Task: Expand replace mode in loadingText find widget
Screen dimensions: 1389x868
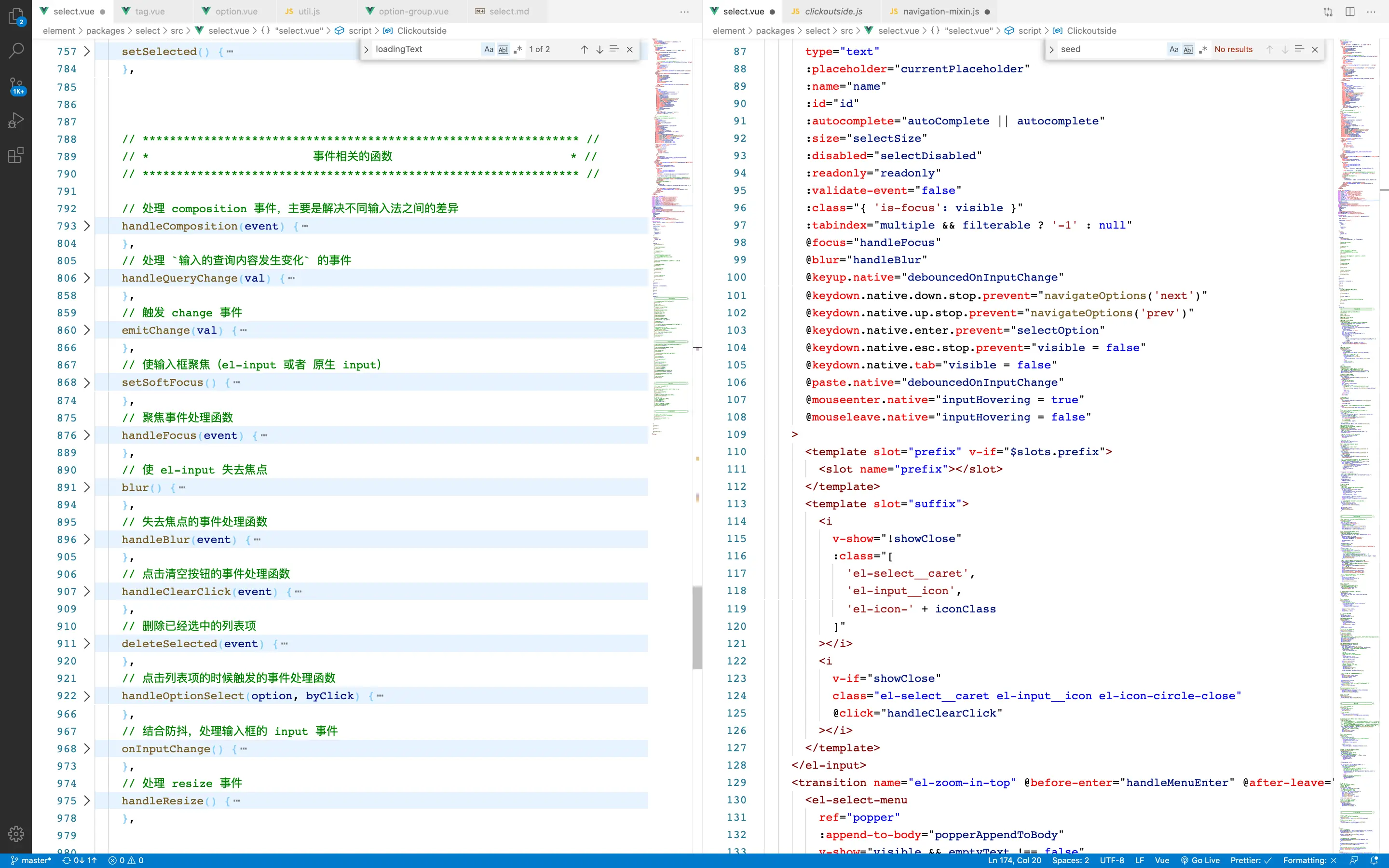Action: coord(366,49)
